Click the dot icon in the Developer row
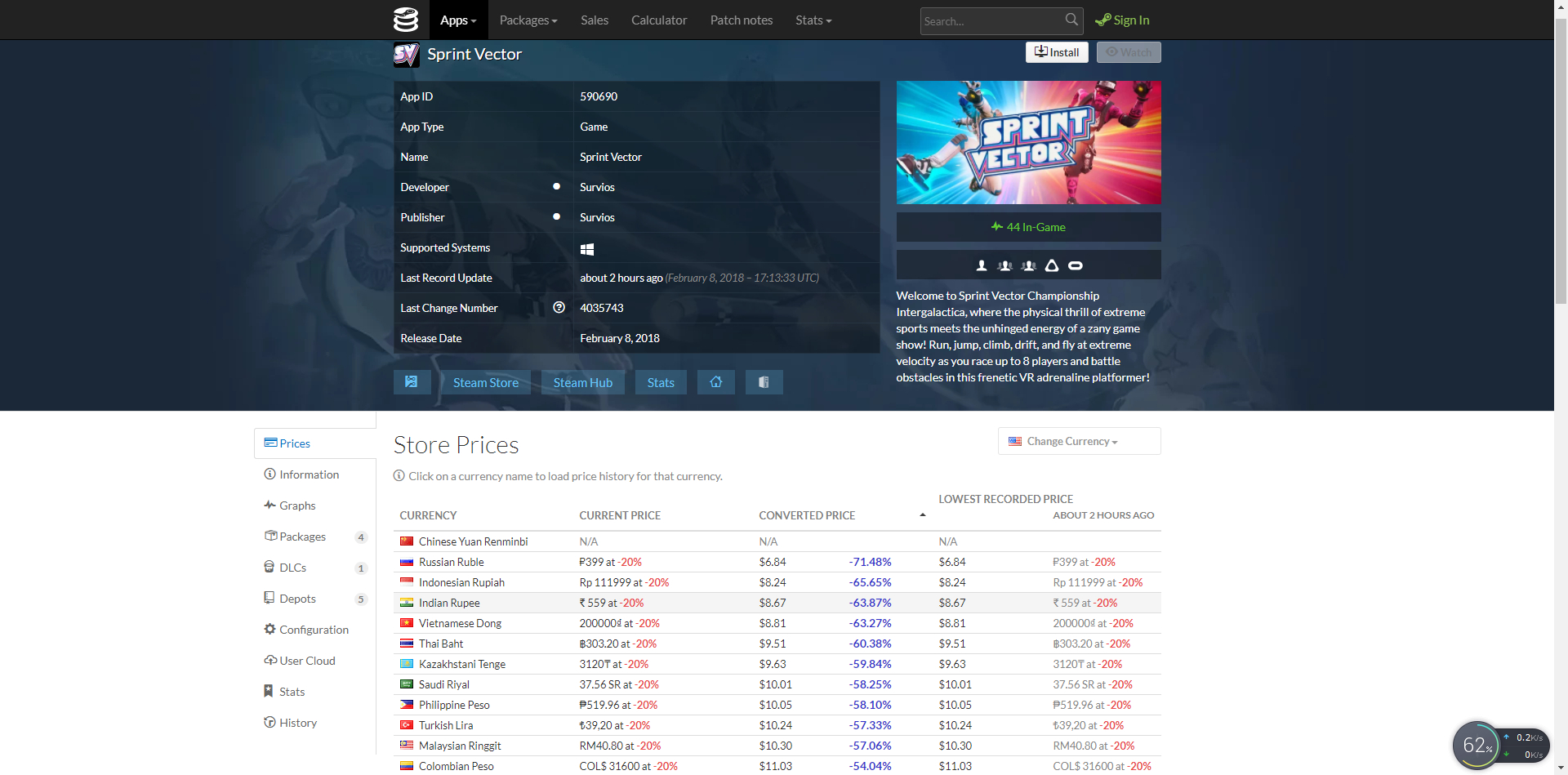The width and height of the screenshot is (1568, 775). pos(556,187)
